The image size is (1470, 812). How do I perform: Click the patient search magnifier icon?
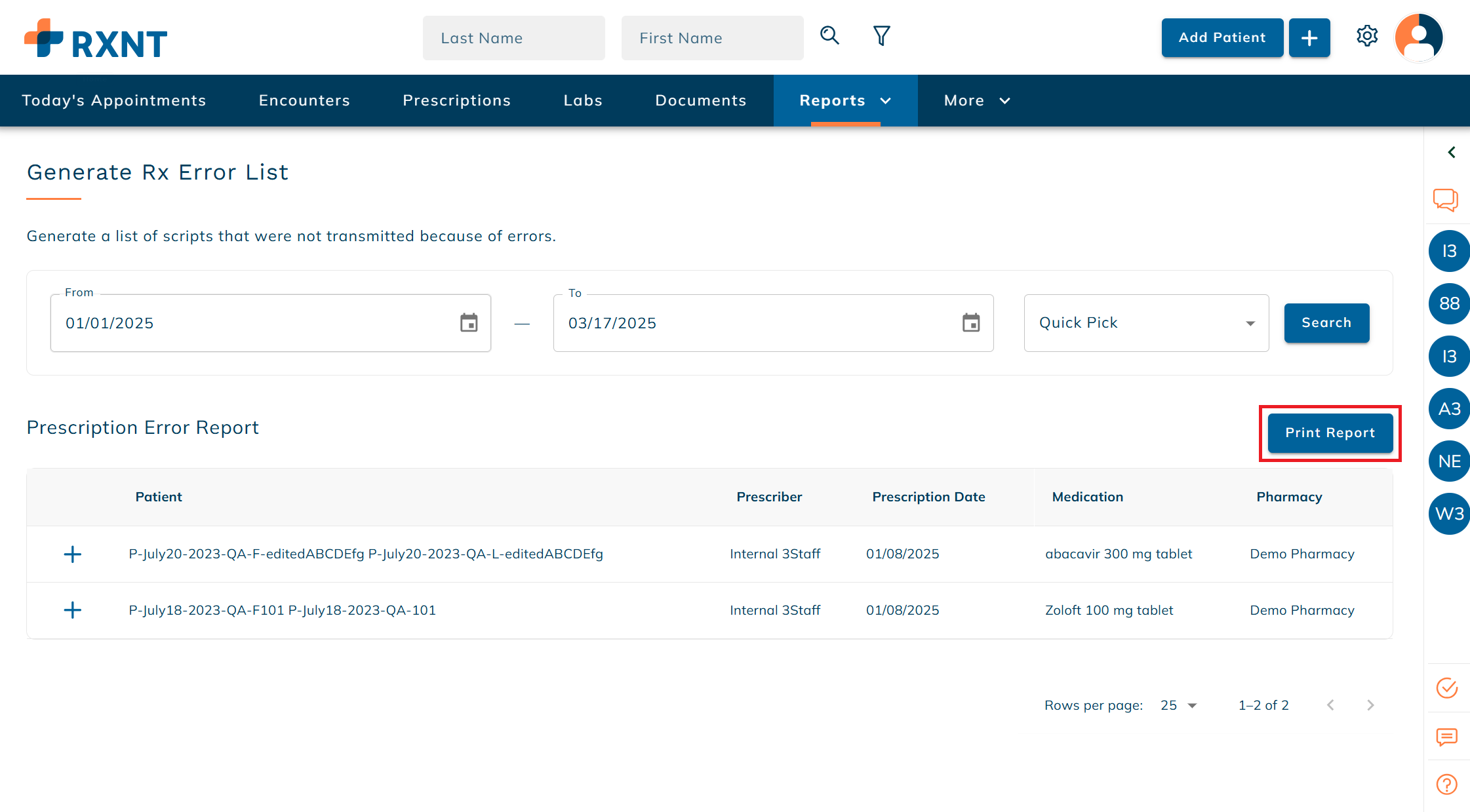point(829,35)
